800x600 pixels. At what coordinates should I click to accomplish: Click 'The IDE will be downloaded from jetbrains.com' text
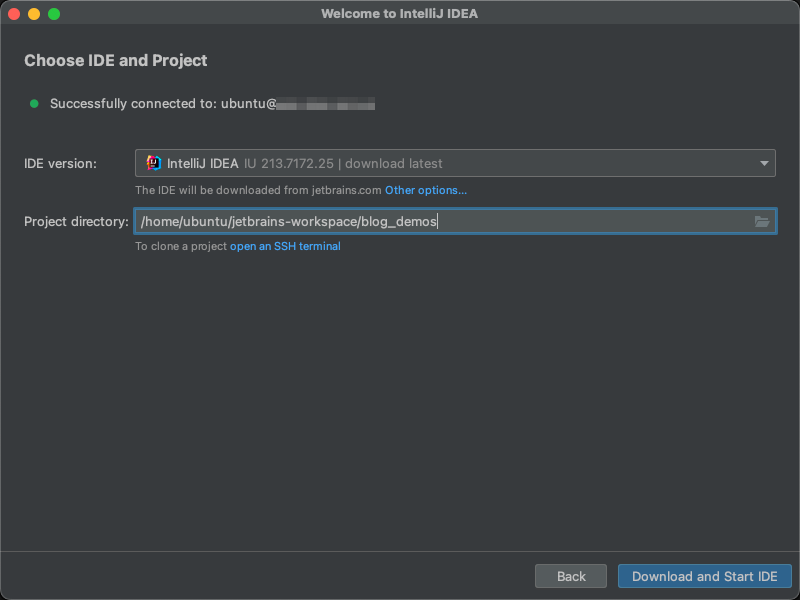[258, 190]
